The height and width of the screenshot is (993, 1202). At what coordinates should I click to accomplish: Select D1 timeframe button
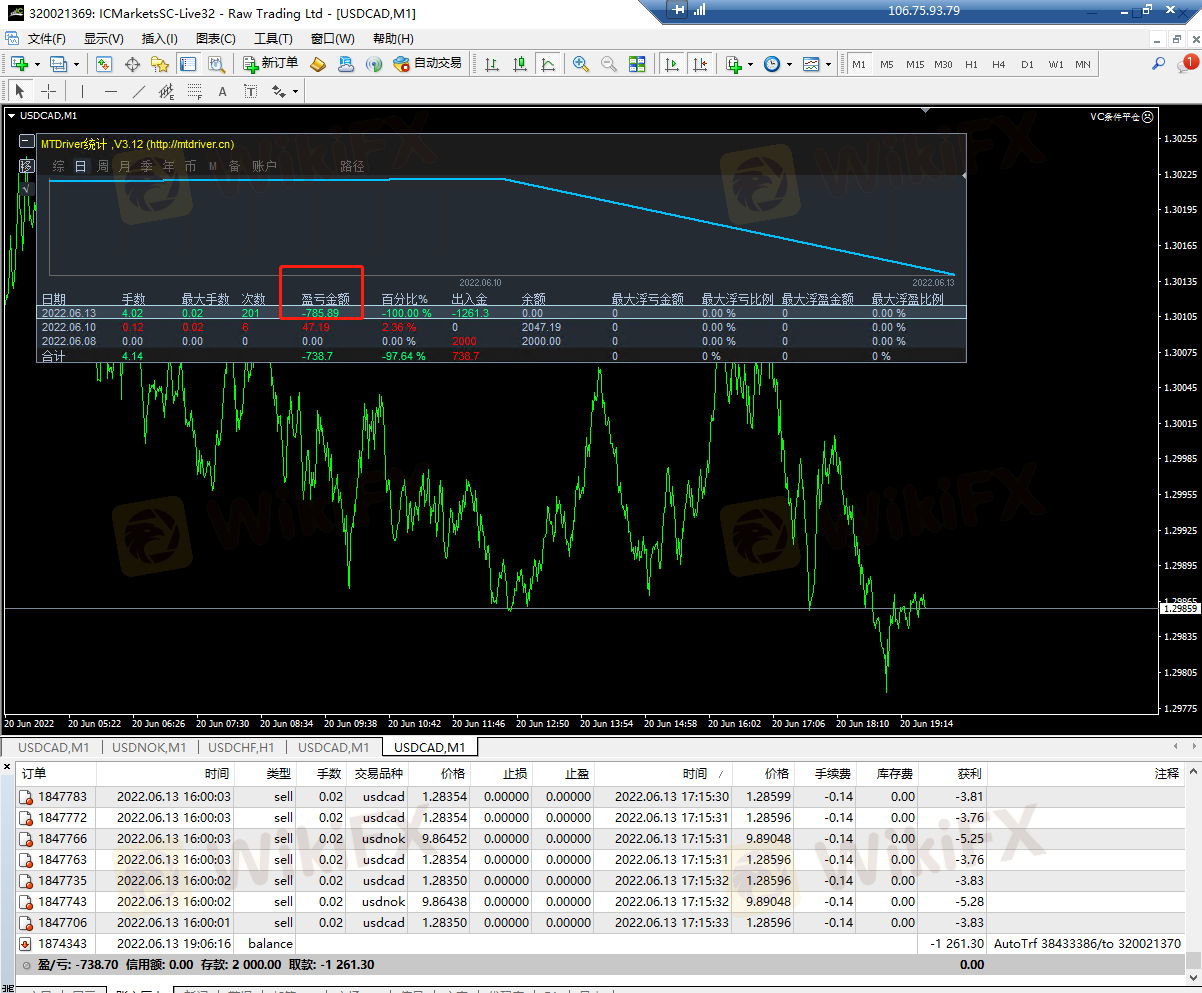[1027, 64]
